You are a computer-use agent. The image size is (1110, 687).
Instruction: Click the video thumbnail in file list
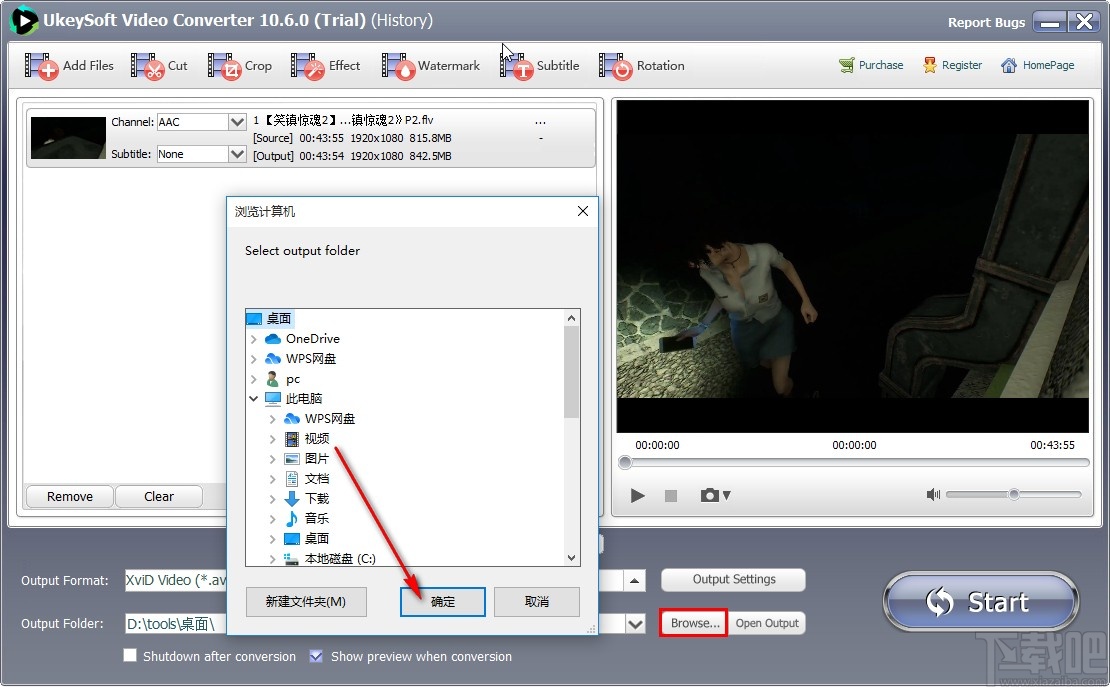pyautogui.click(x=68, y=137)
